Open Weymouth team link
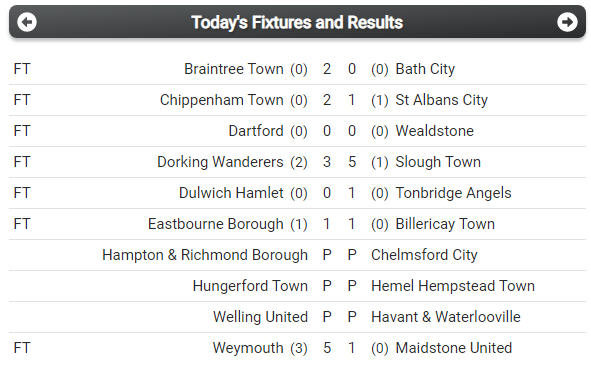This screenshot has width=591, height=376. pos(248,348)
